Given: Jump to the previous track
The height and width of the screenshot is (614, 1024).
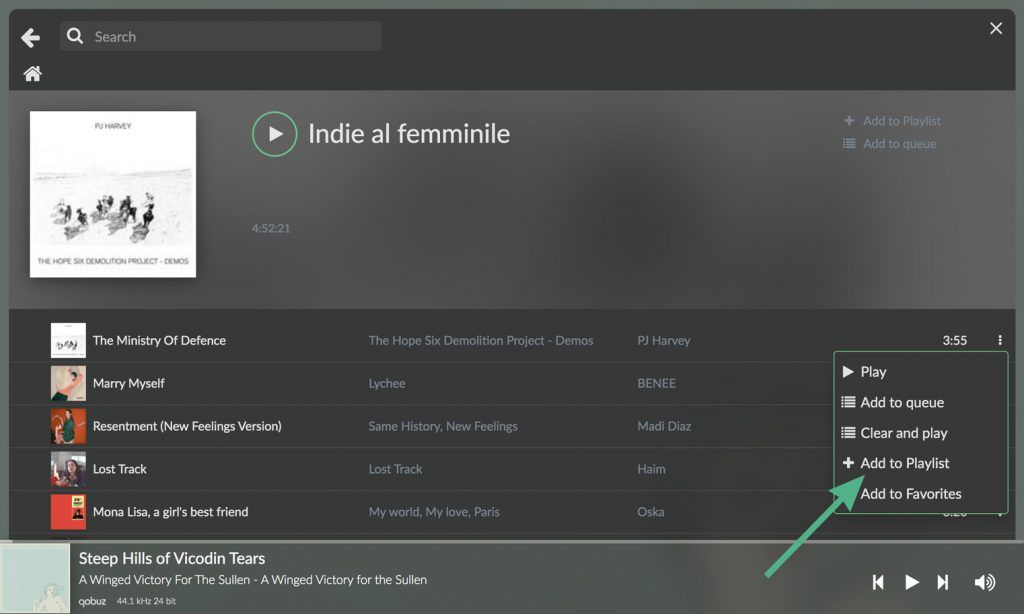Looking at the screenshot, I should coord(878,581).
